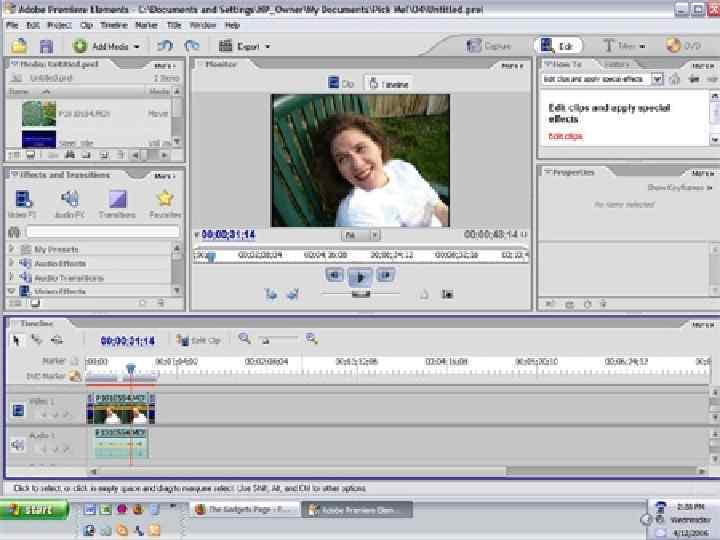The width and height of the screenshot is (720, 540).
Task: Click the Undo arrow in toolbar
Action: (x=164, y=46)
